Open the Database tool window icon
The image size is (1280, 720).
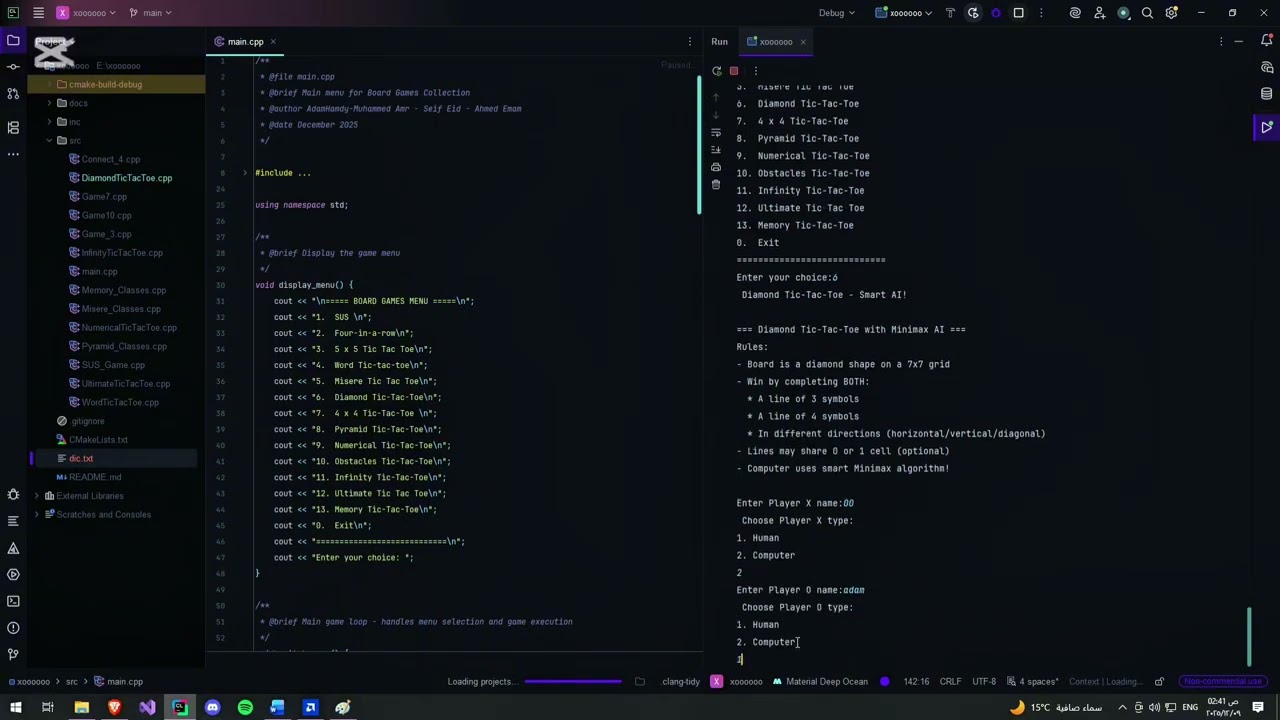tap(1267, 94)
